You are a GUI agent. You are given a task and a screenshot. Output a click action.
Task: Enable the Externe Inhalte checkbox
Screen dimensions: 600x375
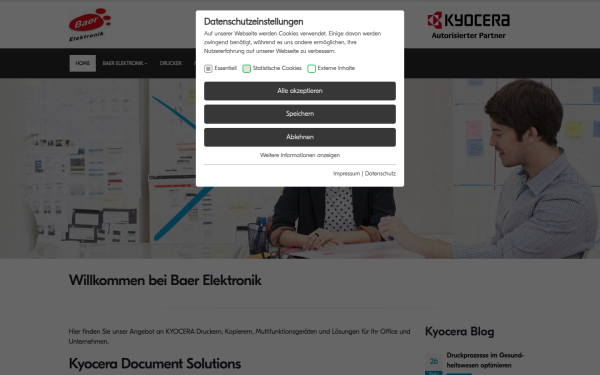pyautogui.click(x=311, y=68)
